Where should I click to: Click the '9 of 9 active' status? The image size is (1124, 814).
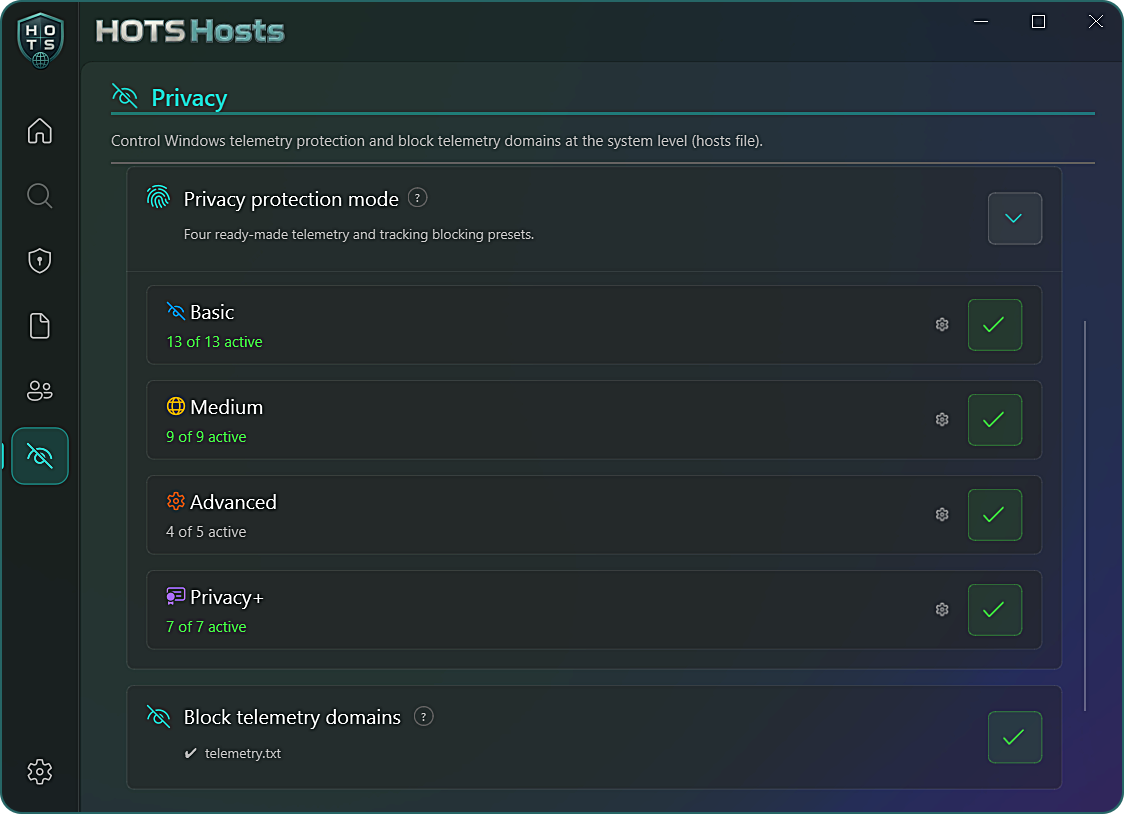click(x=206, y=437)
